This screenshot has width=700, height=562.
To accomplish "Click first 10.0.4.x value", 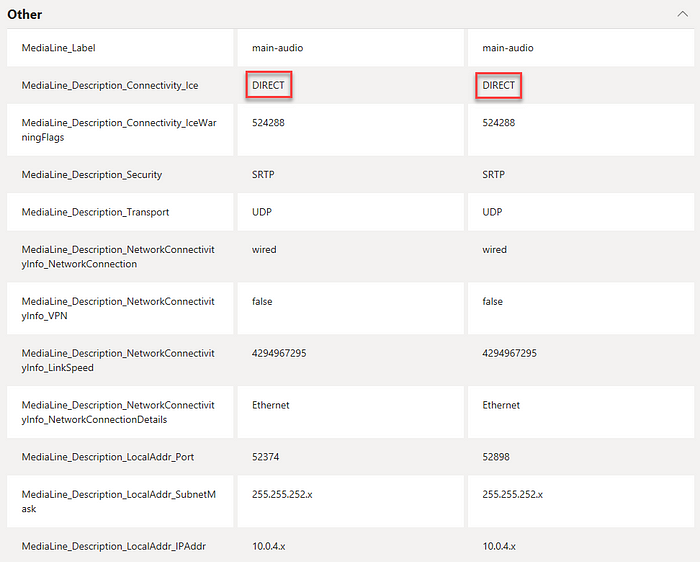I will [268, 546].
